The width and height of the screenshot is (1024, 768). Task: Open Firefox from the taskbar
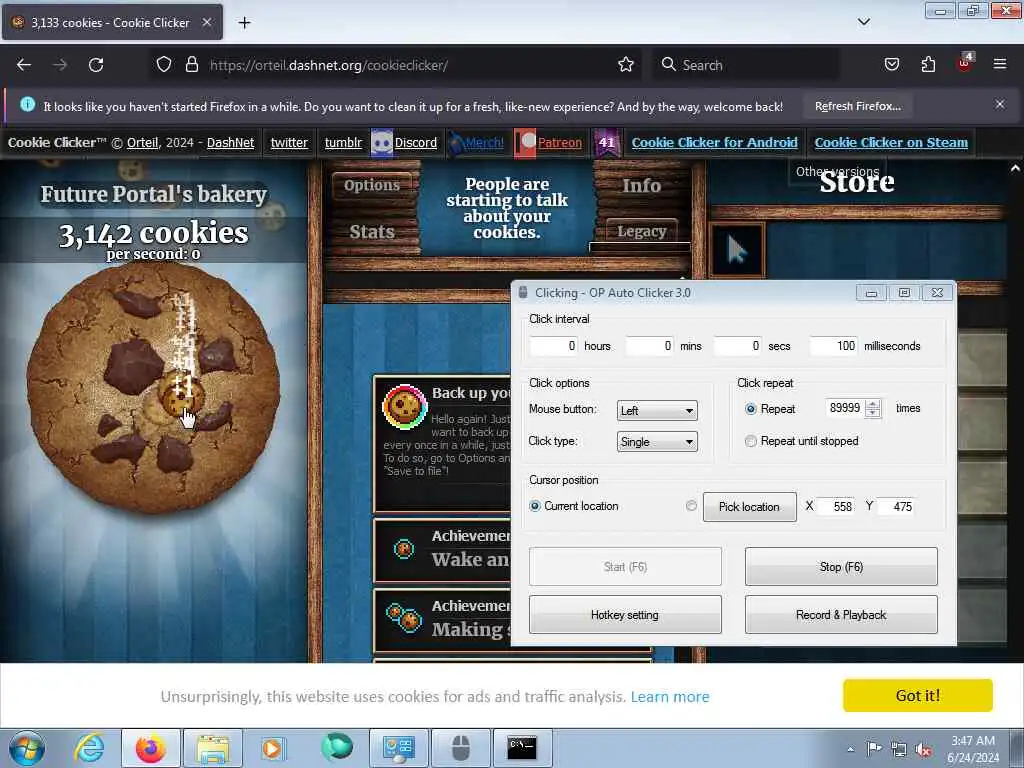(x=150, y=748)
